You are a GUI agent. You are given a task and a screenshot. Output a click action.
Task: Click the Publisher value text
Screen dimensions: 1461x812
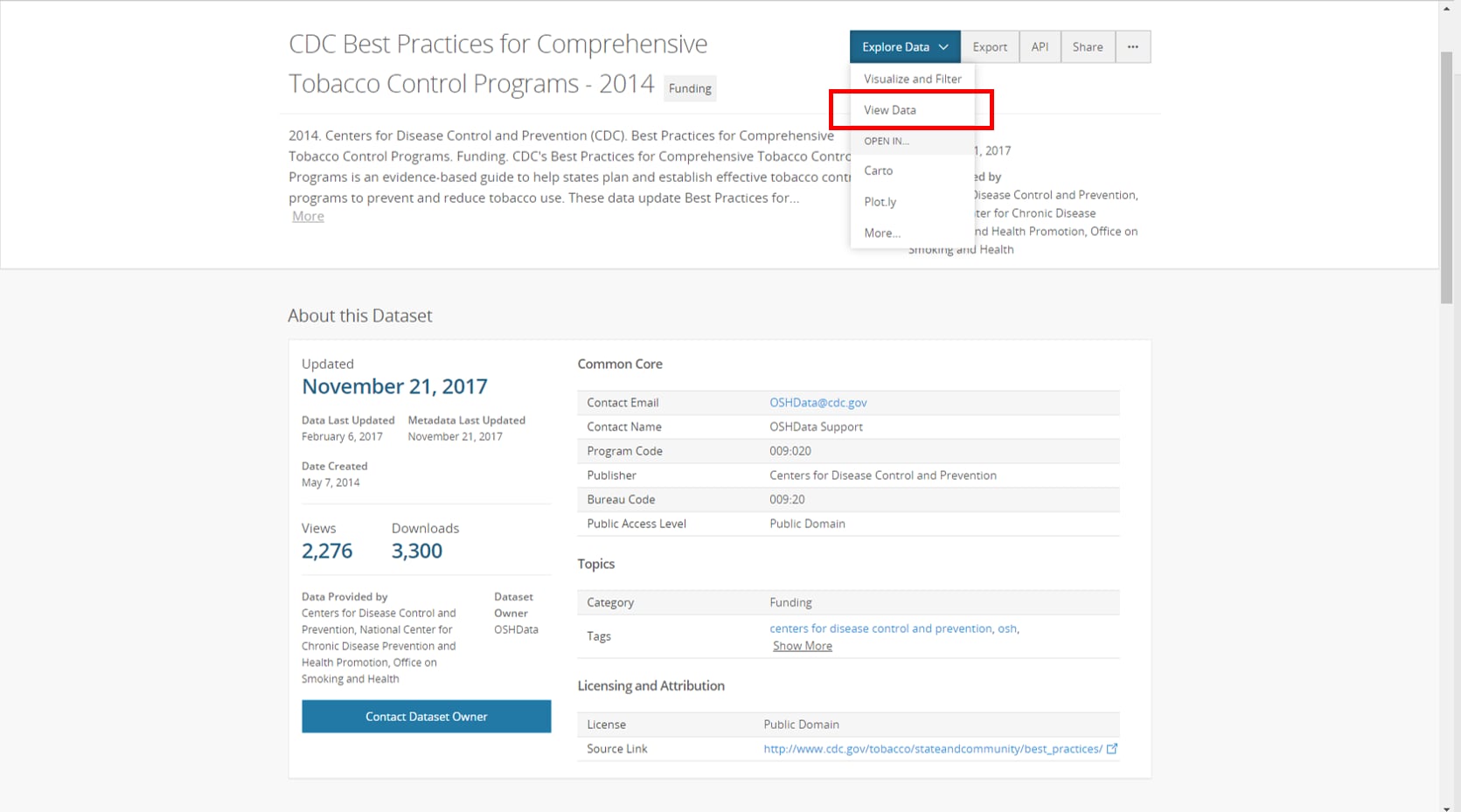coord(883,475)
